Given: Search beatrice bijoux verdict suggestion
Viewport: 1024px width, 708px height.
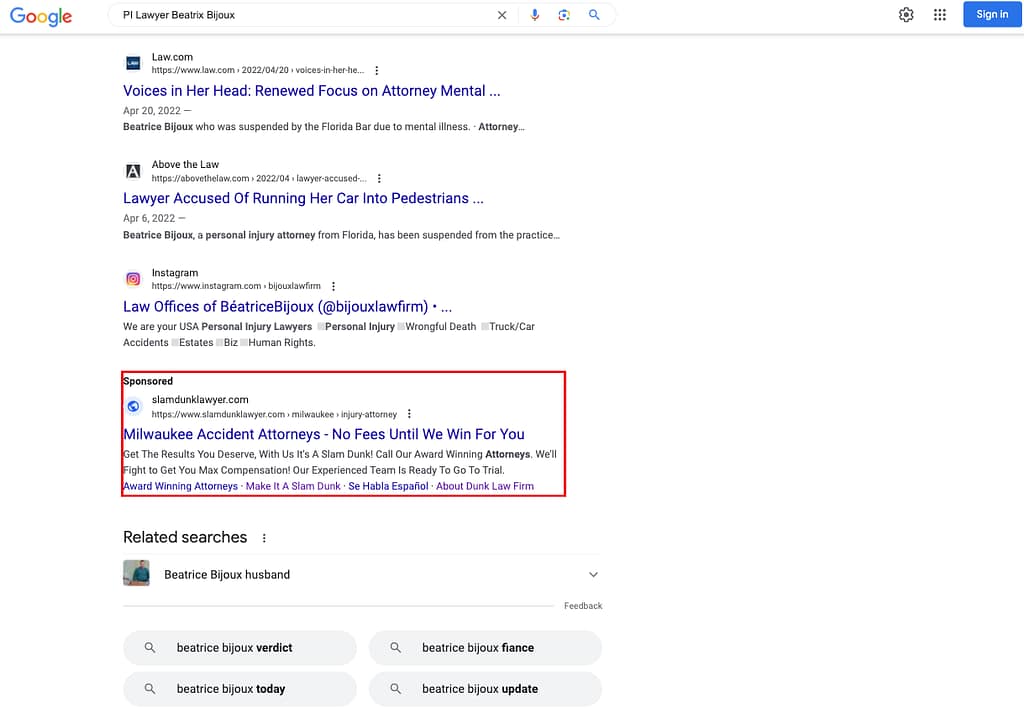Looking at the screenshot, I should point(240,648).
